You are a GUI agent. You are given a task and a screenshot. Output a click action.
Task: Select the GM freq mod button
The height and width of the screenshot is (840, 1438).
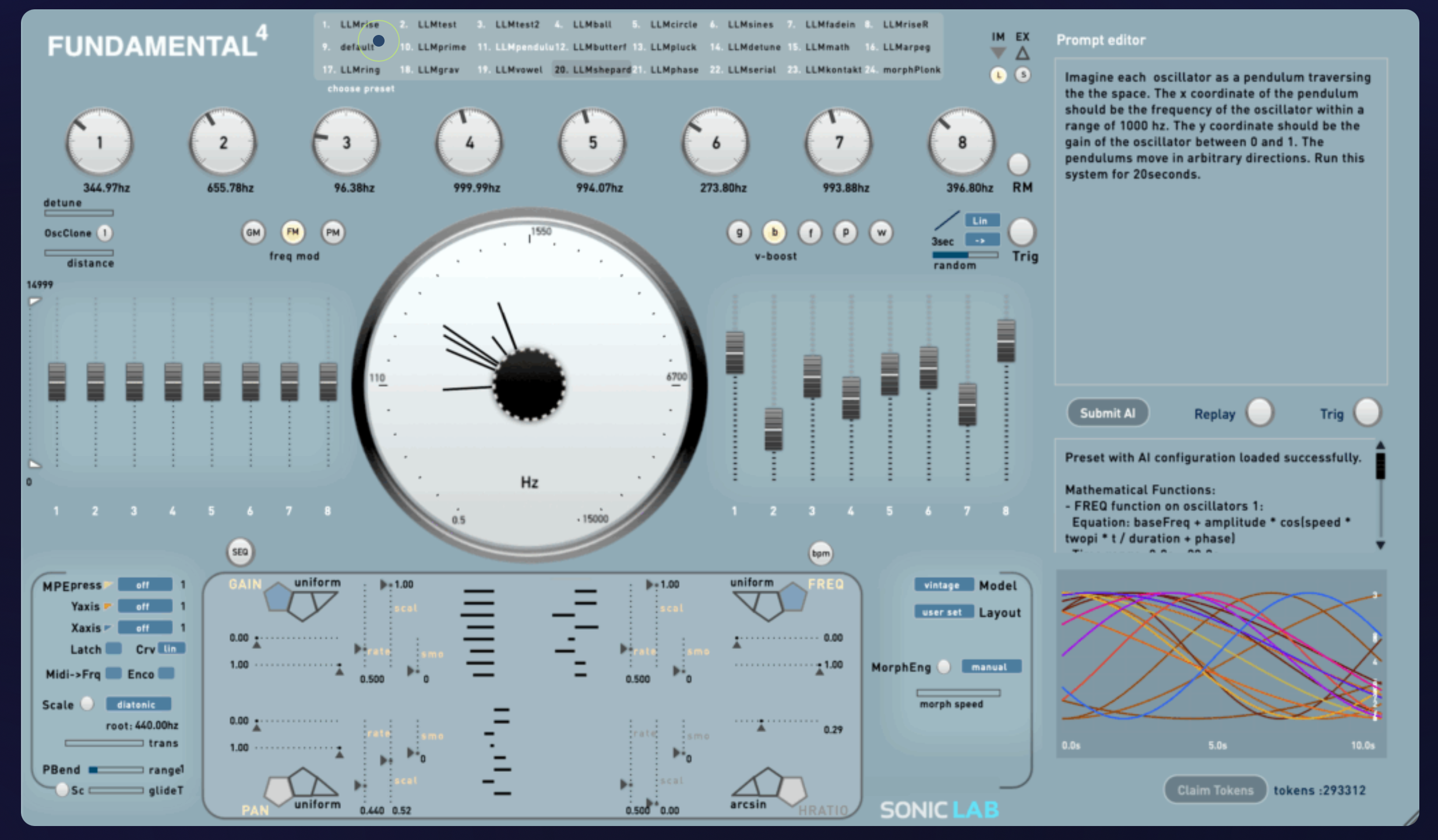pyautogui.click(x=253, y=232)
